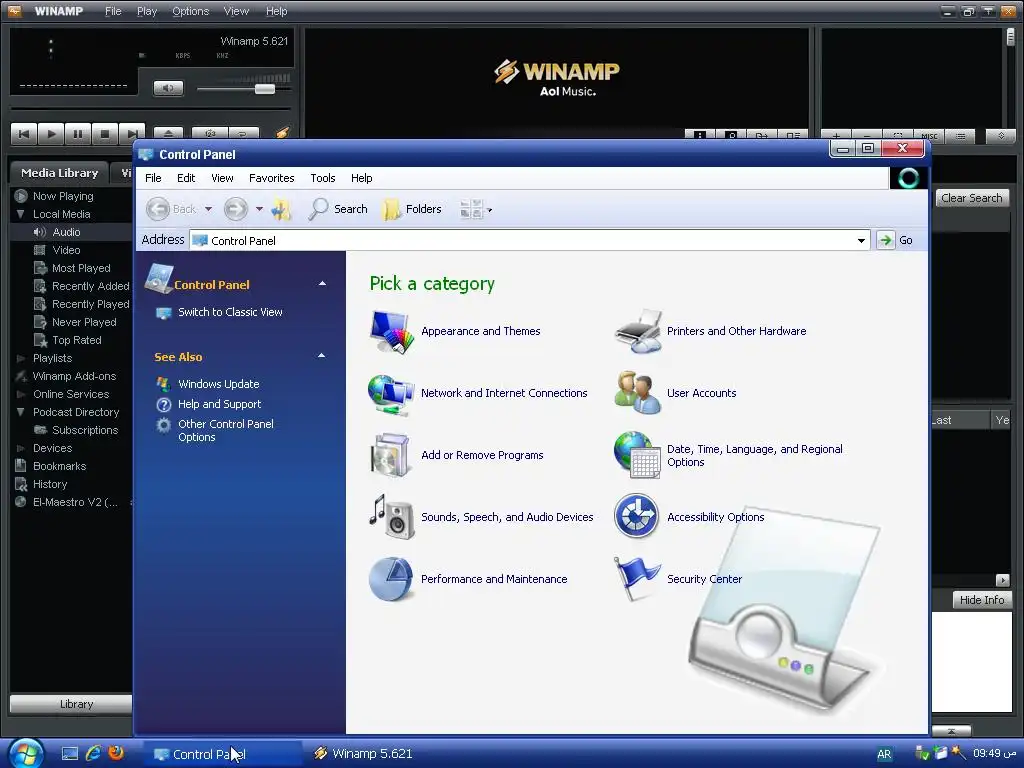Open Network and Internet Connections icon
1024x768 pixels.
coord(391,394)
